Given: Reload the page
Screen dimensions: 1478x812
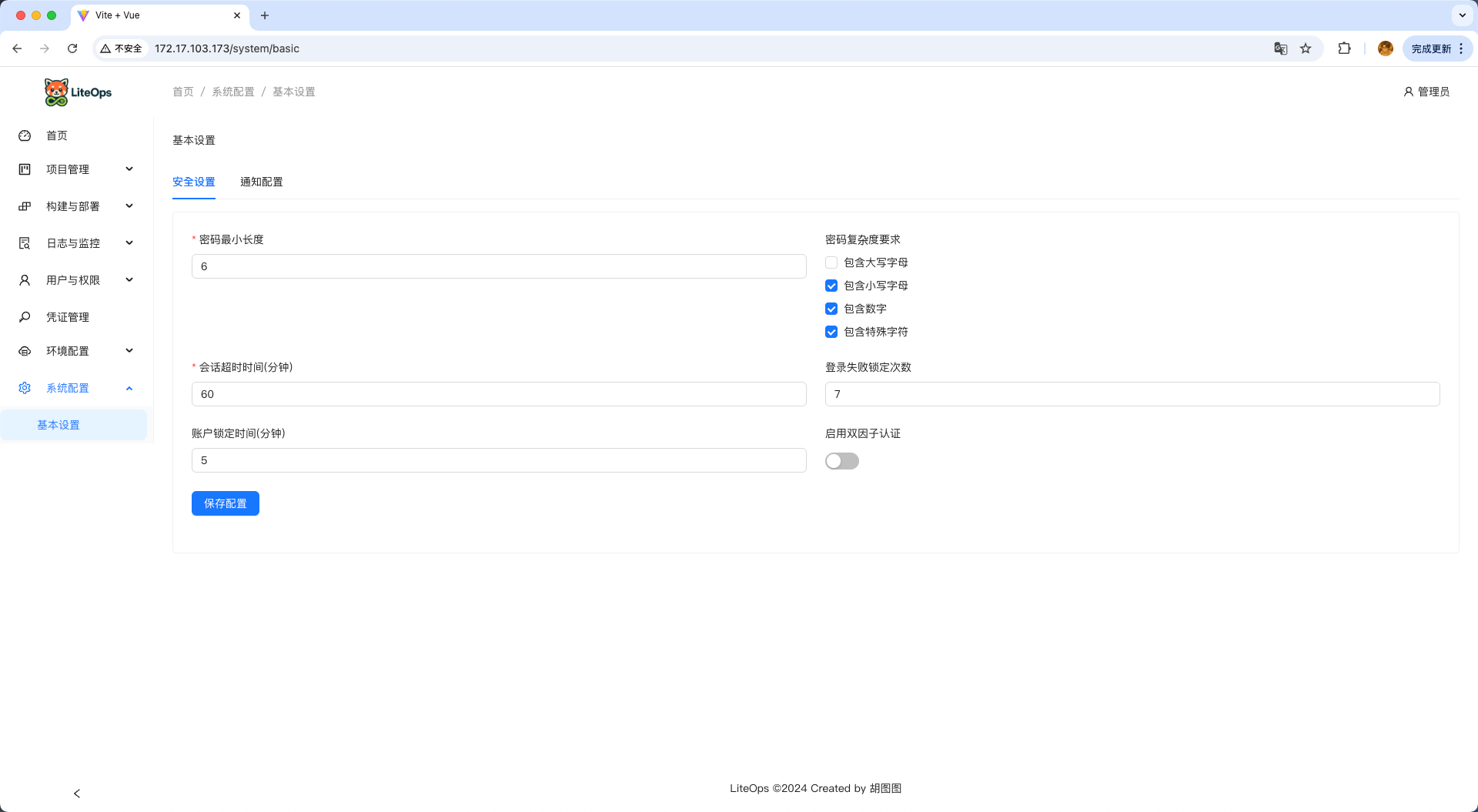Looking at the screenshot, I should point(72,48).
